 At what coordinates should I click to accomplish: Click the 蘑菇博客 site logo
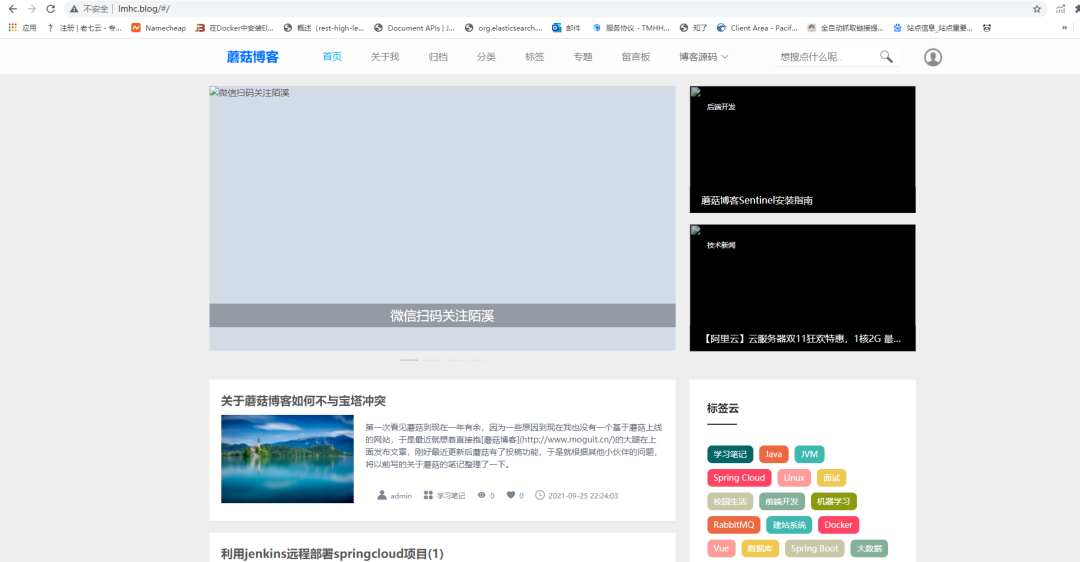point(253,57)
